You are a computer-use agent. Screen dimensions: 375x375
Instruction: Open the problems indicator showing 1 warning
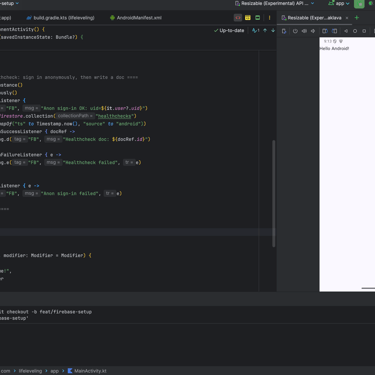click(256, 31)
